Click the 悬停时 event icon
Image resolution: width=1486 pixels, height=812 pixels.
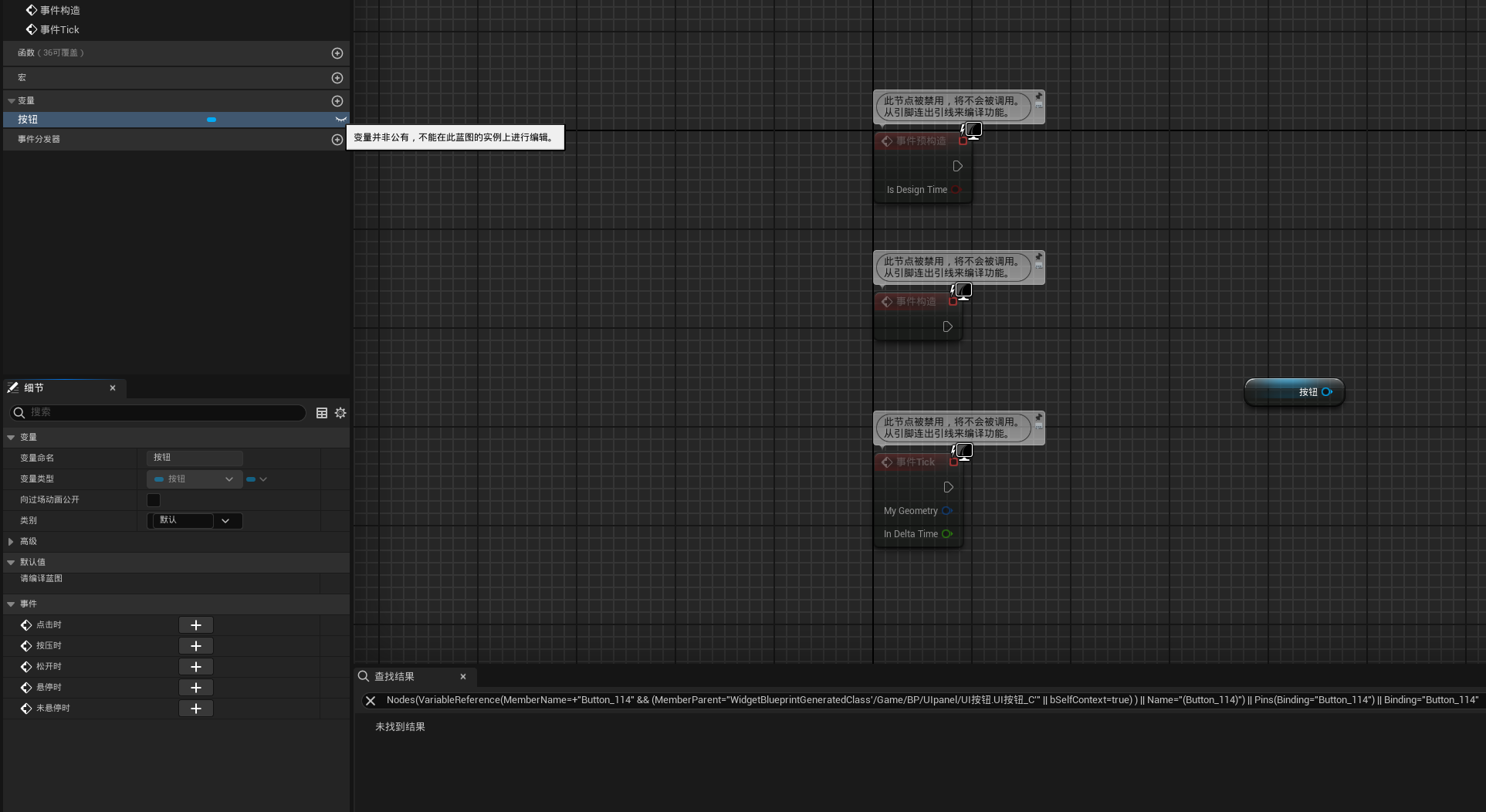coord(26,688)
